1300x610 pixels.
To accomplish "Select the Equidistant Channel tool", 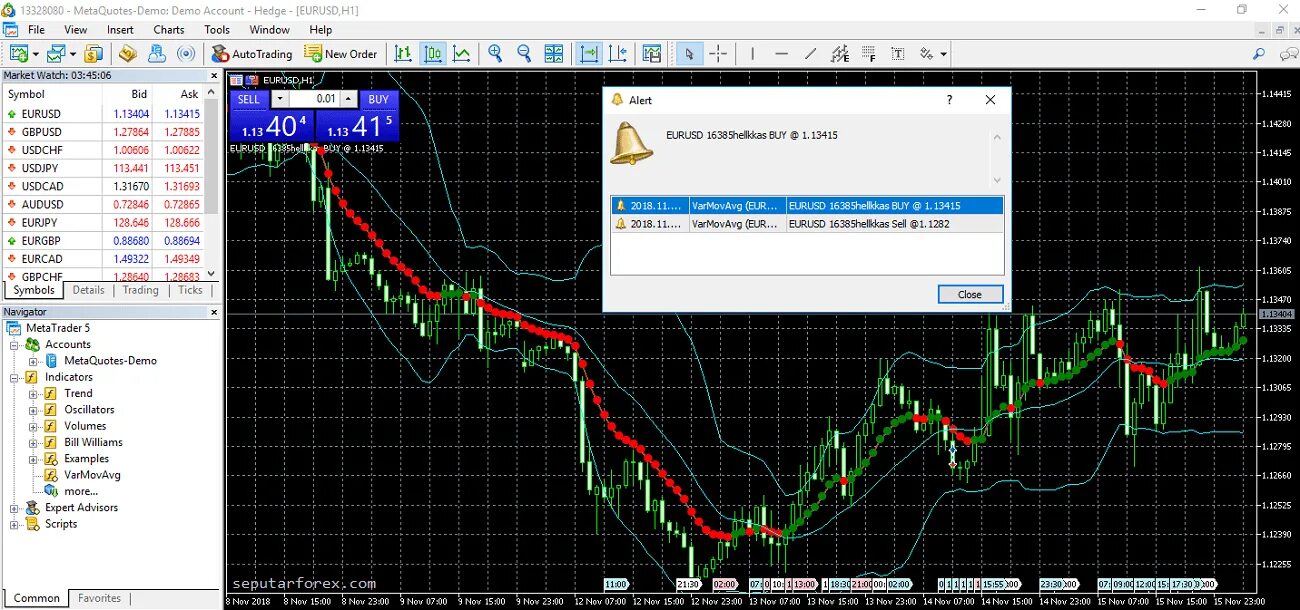I will (x=840, y=54).
